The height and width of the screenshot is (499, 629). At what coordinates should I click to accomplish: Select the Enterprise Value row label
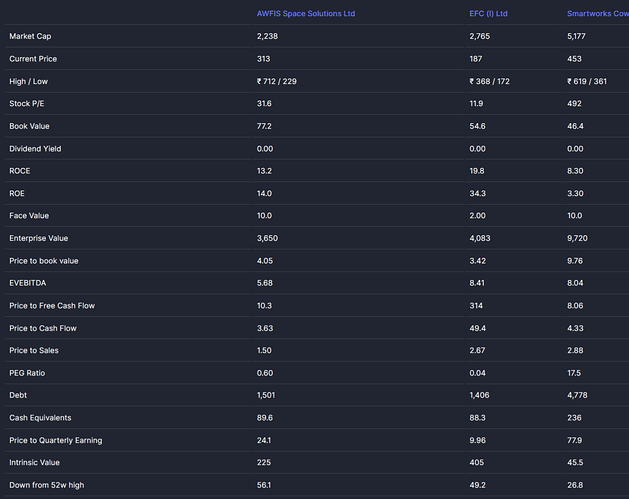[39, 238]
